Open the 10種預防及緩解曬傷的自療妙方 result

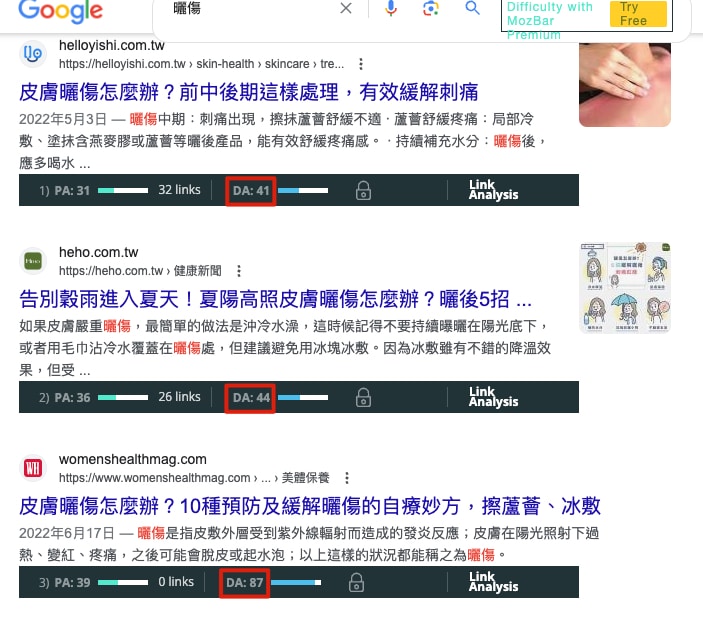coord(309,506)
